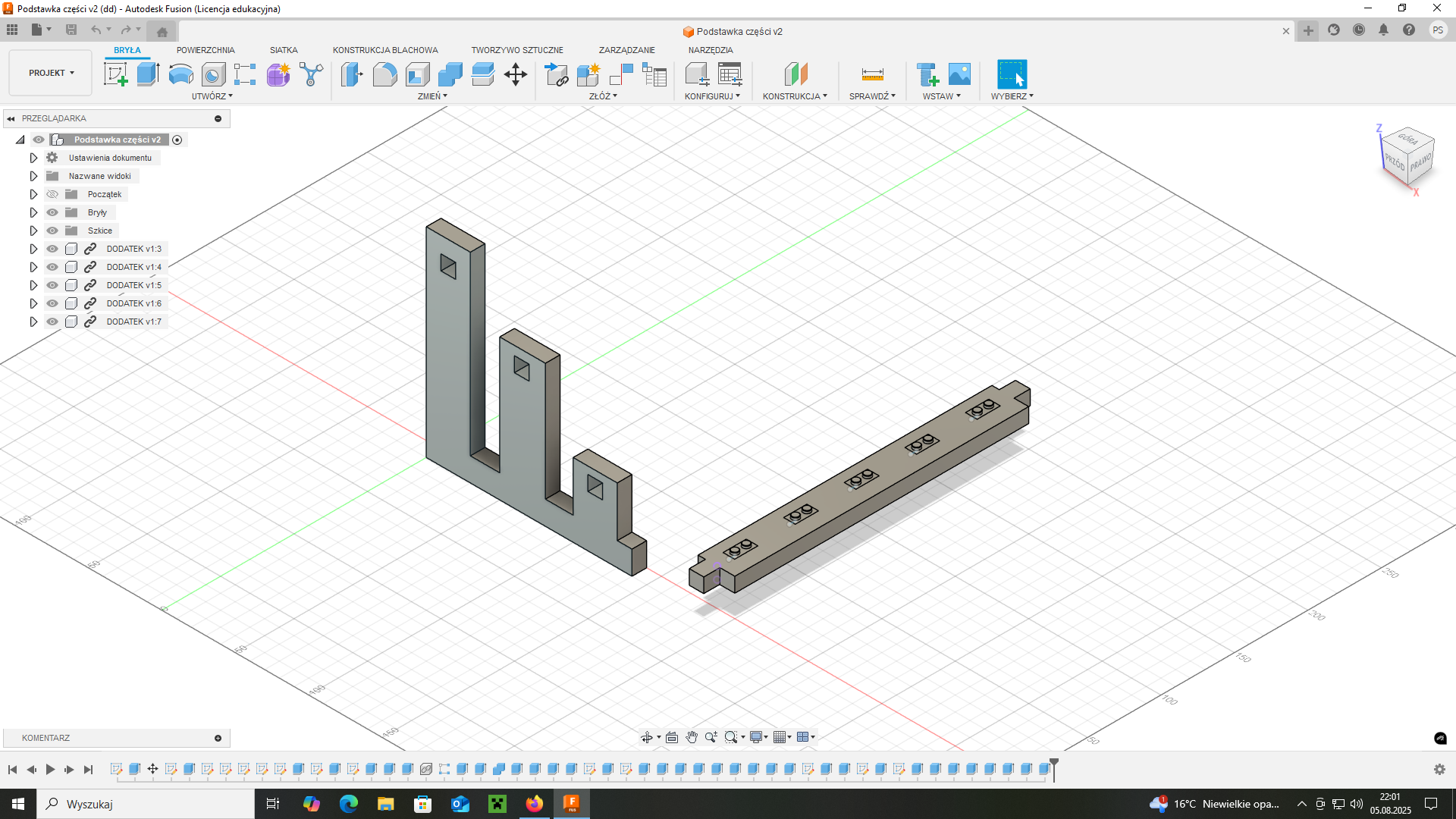Hide DODATEK v1:3 using its eye icon
The width and height of the screenshot is (1456, 819).
click(52, 249)
